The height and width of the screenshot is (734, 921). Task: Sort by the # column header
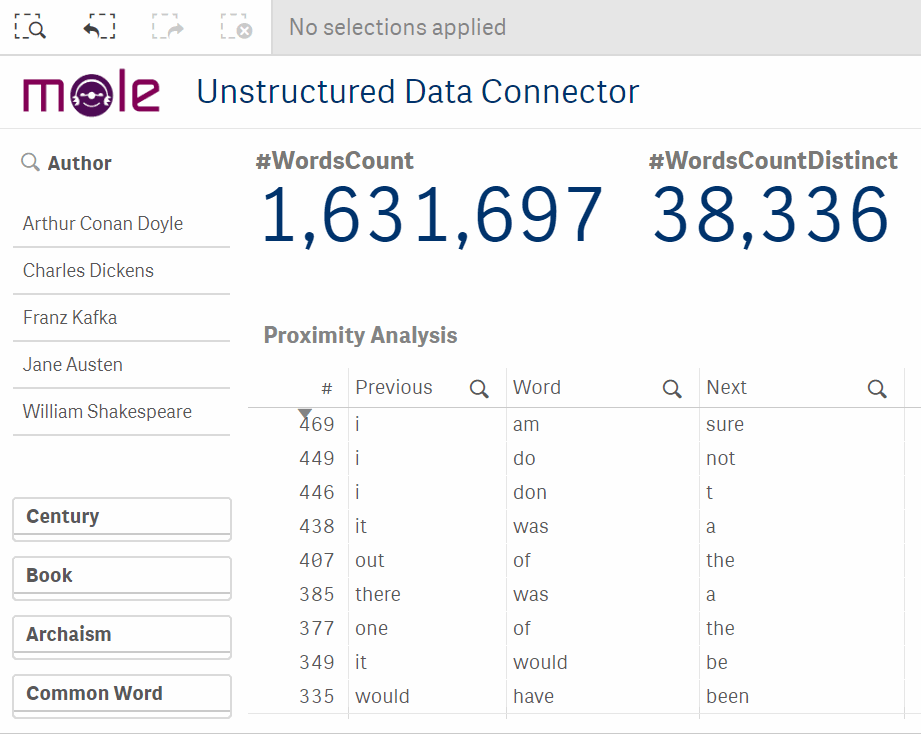[x=327, y=388]
